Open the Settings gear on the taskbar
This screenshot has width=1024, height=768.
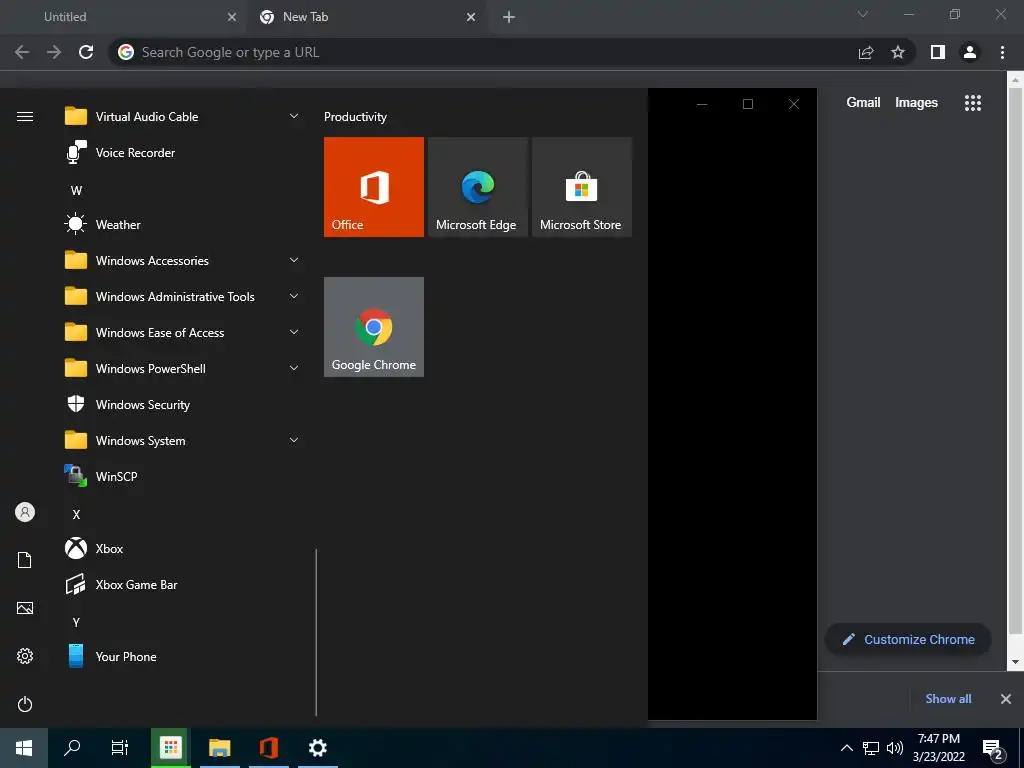point(318,748)
